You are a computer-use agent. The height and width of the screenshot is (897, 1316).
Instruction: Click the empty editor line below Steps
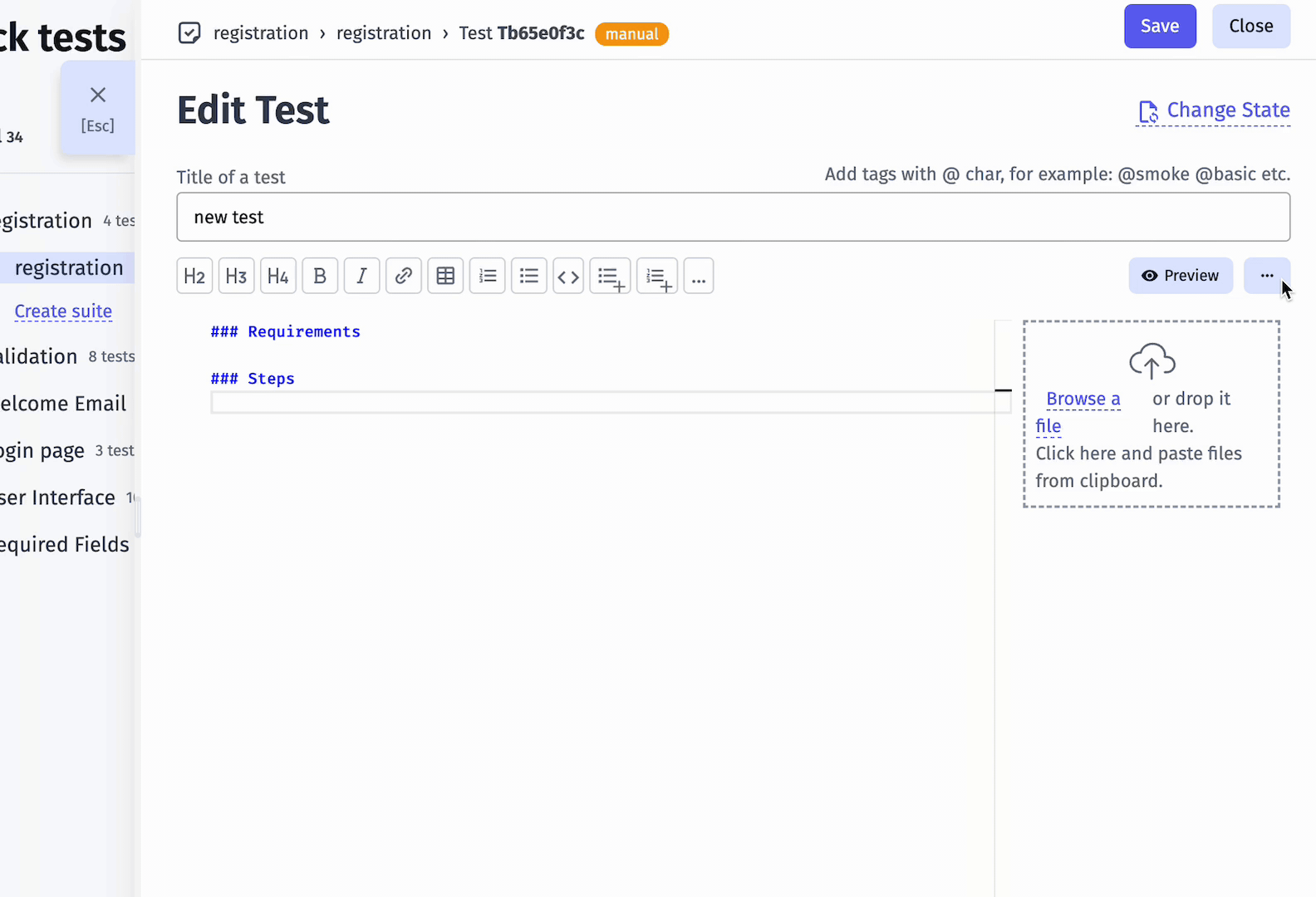point(611,403)
